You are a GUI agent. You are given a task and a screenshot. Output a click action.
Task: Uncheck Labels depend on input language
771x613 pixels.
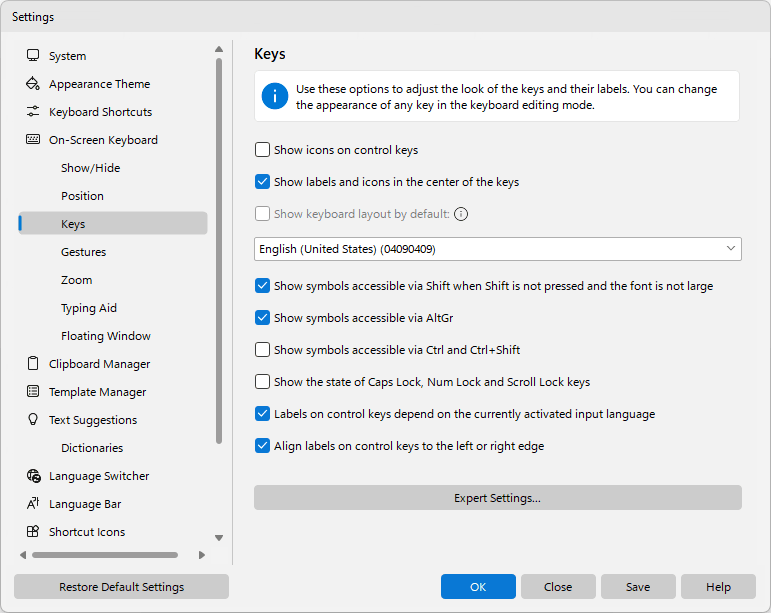click(263, 413)
